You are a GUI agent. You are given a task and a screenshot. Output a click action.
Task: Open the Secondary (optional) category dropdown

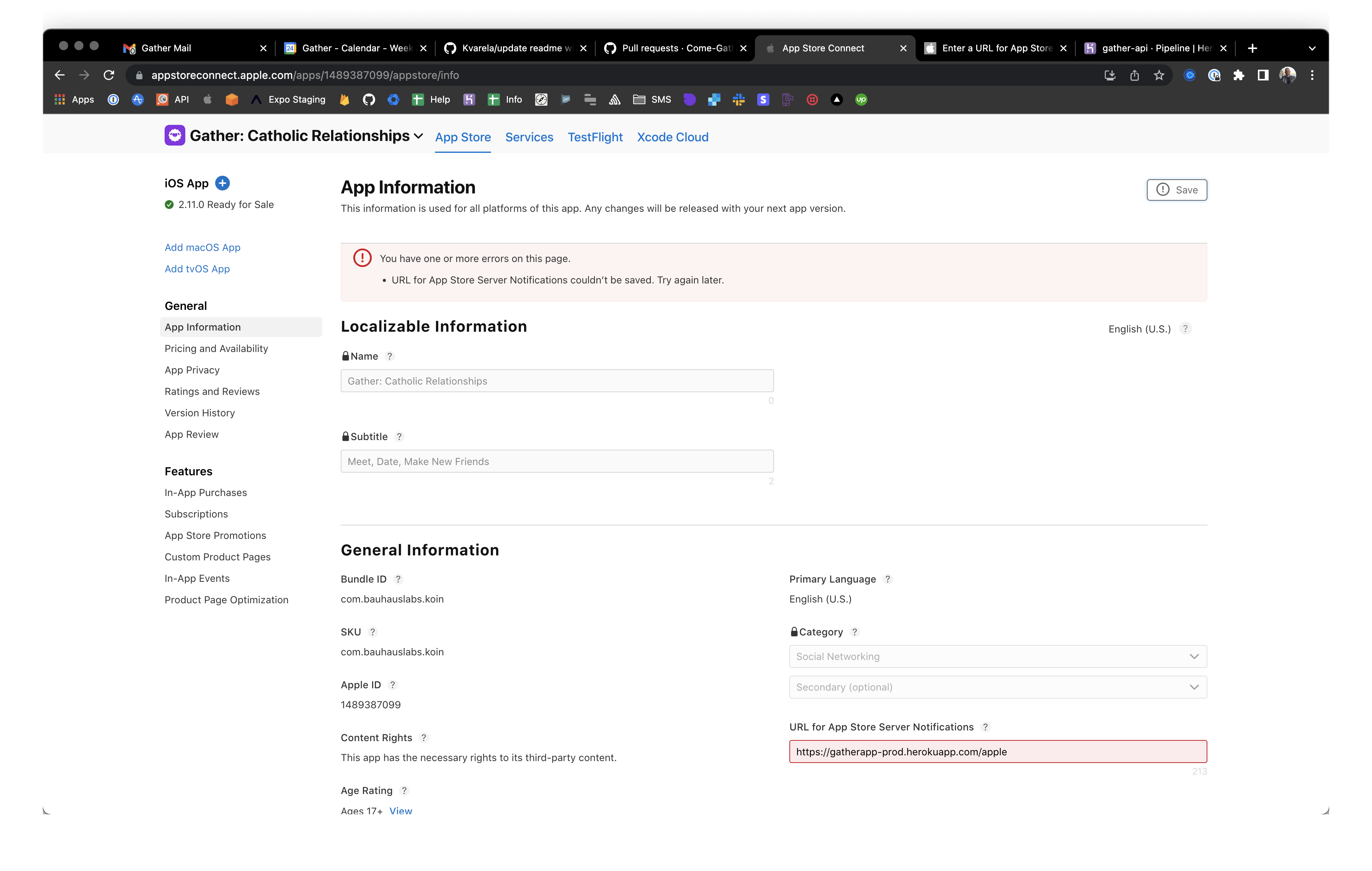tap(997, 687)
